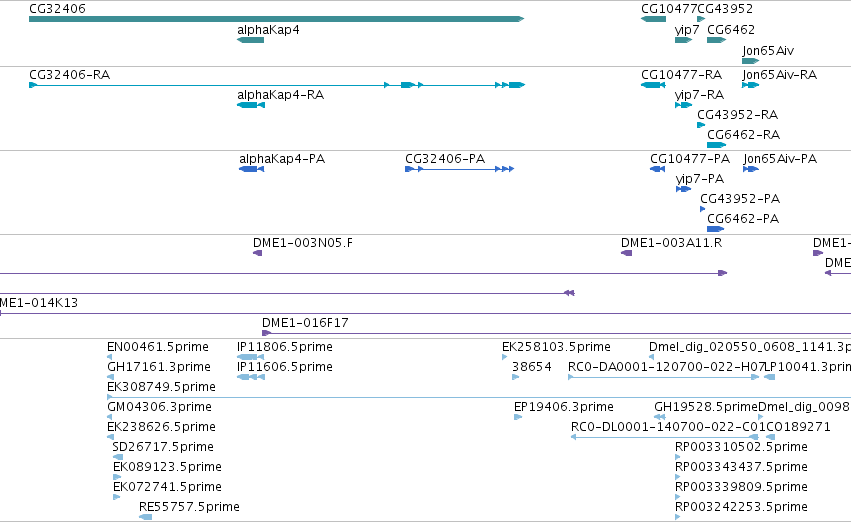Click the alphaKap4-PA protein glyph
The image size is (851, 522).
(252, 169)
